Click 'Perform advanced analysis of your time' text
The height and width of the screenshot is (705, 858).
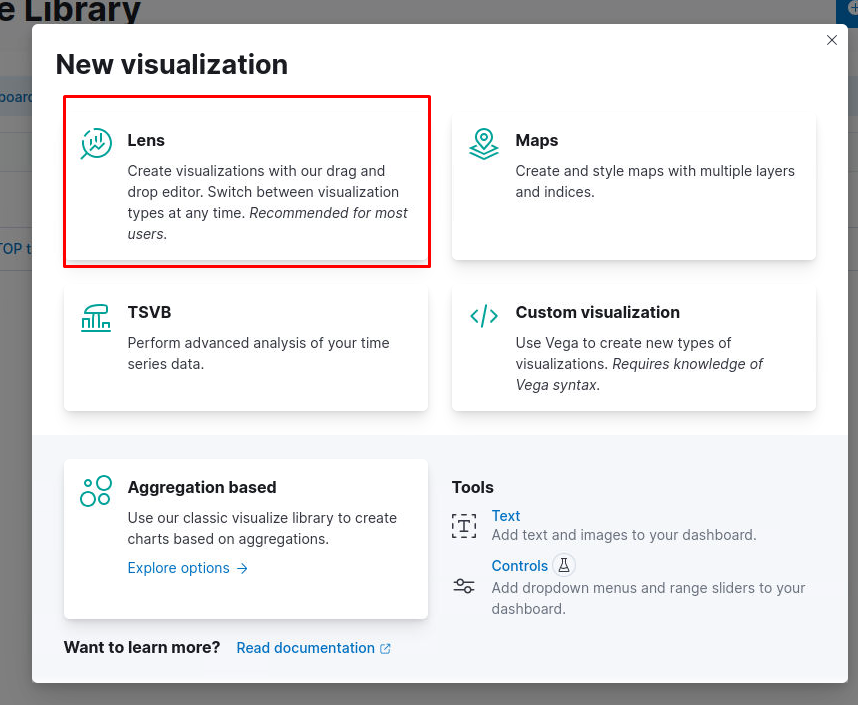pos(258,343)
